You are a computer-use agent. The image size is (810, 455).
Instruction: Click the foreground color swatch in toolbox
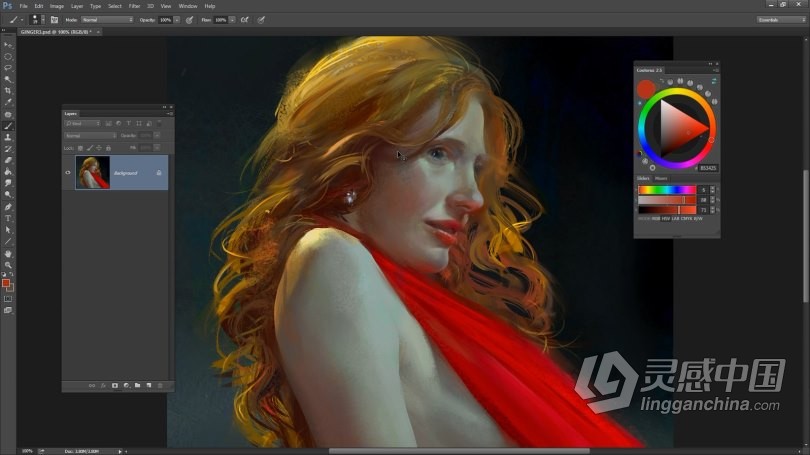pos(6,283)
